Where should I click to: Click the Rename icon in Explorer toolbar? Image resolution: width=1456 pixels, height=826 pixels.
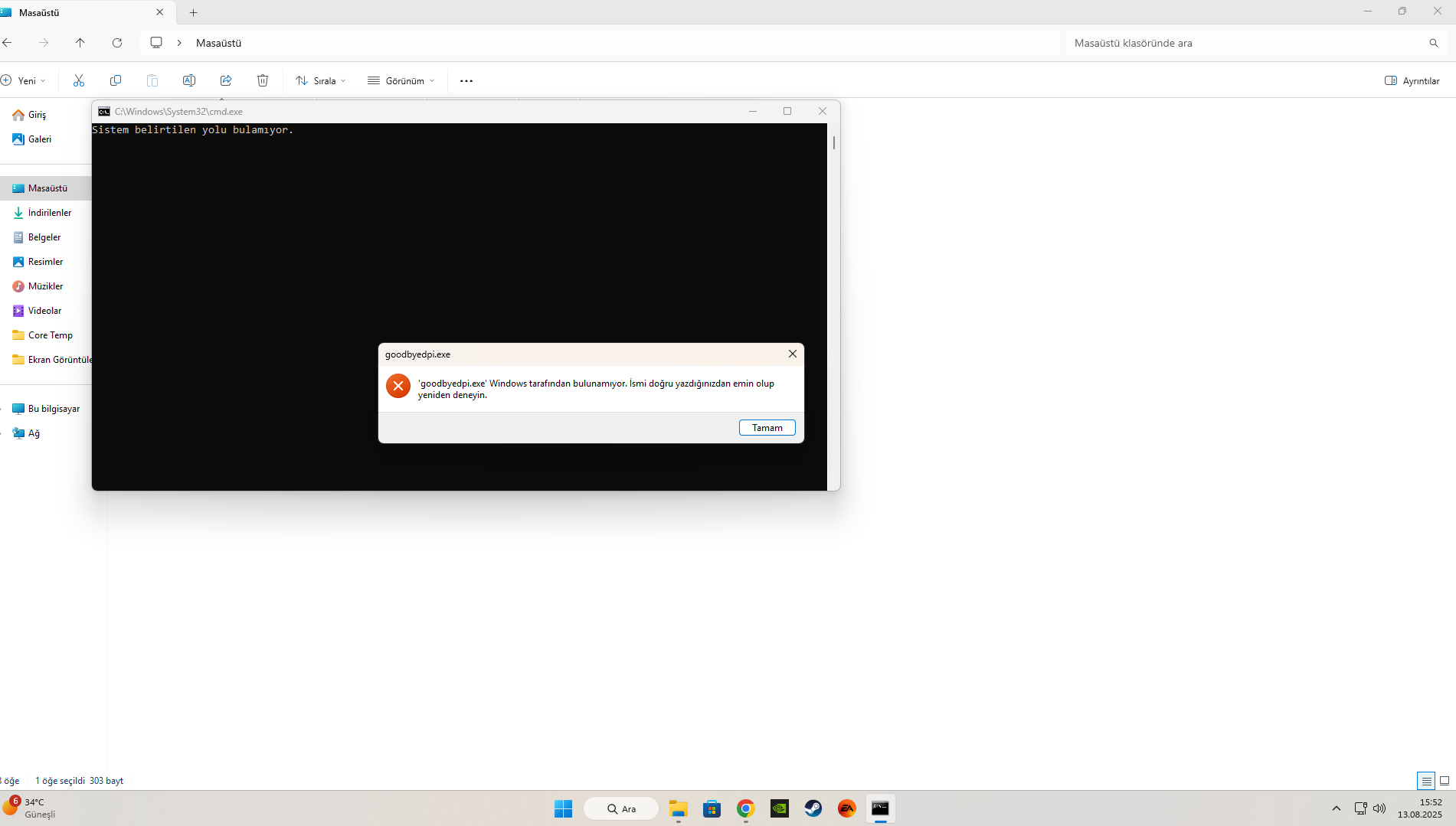click(x=189, y=80)
